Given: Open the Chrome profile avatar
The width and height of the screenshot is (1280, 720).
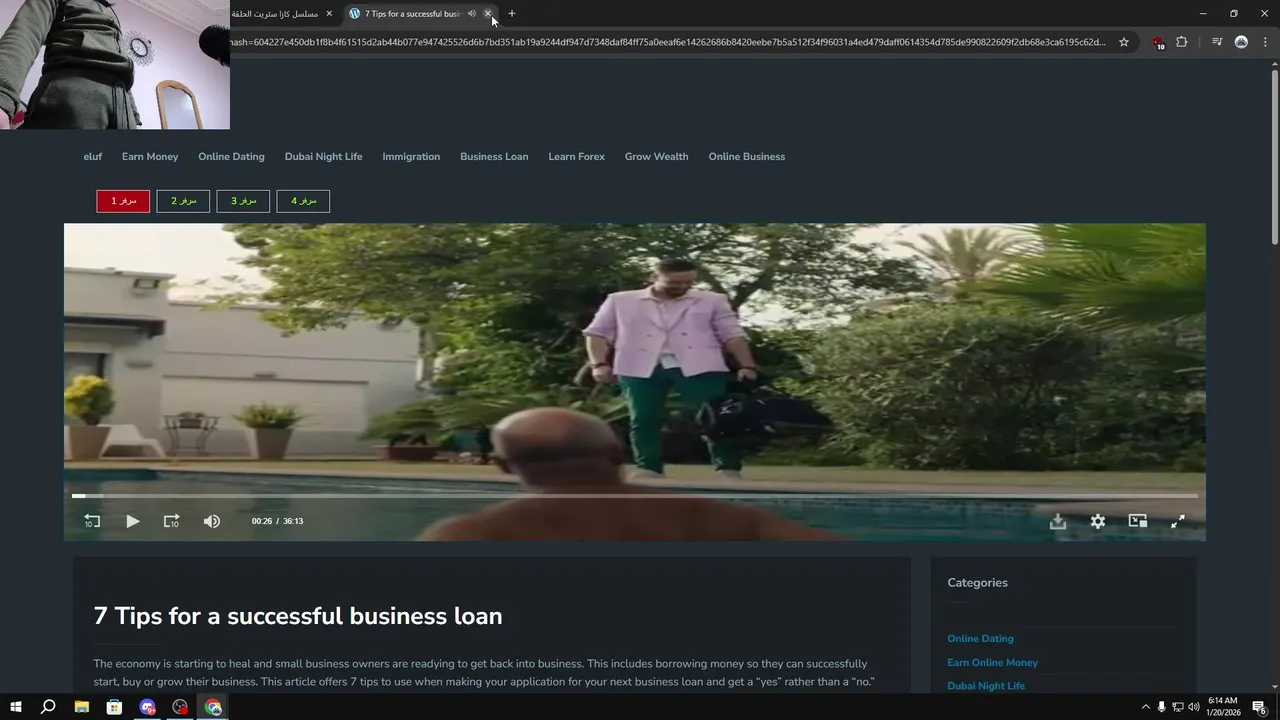Looking at the screenshot, I should pos(1241,42).
